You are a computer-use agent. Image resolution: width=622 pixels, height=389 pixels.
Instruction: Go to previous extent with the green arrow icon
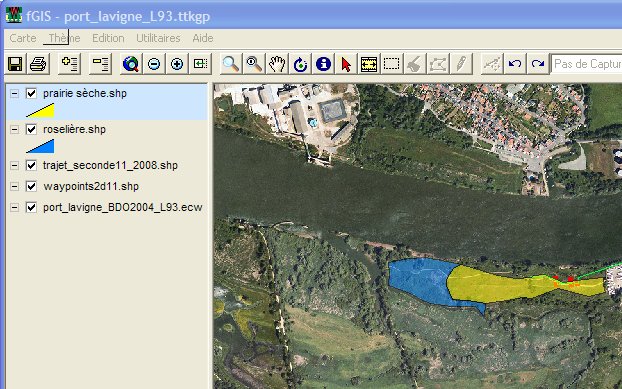[200, 64]
